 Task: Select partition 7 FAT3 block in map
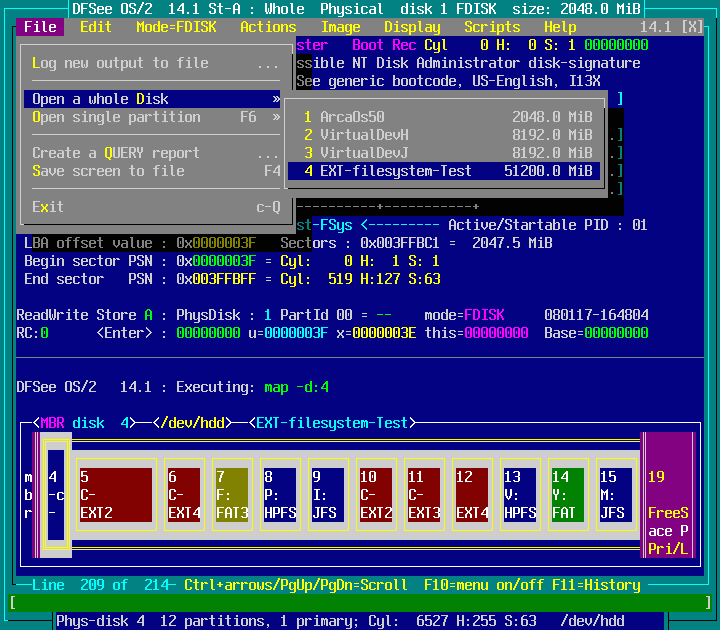click(232, 495)
